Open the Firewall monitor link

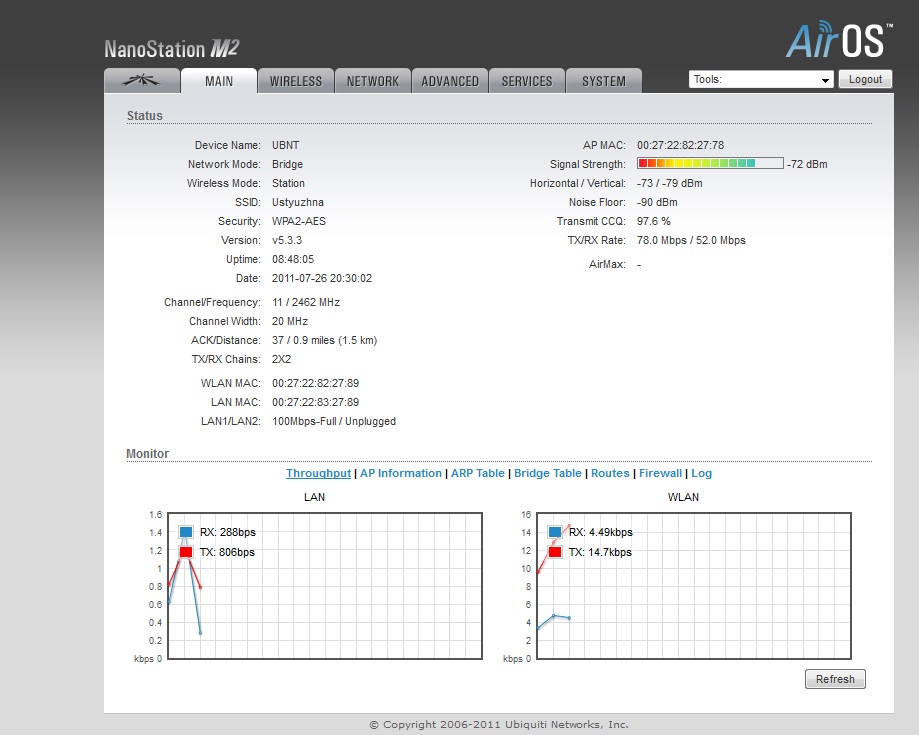(x=661, y=473)
